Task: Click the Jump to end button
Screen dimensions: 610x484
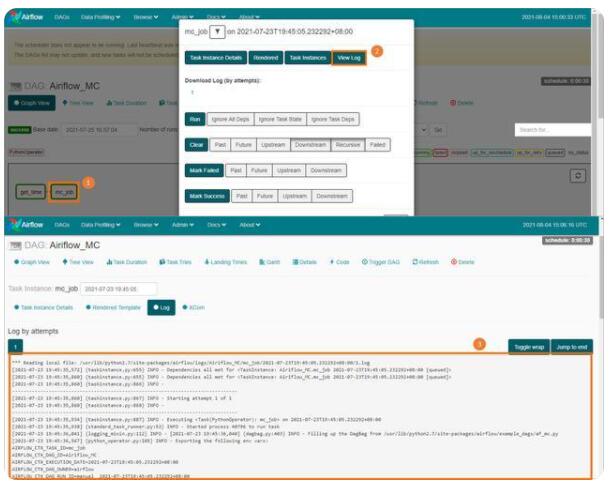Action: point(572,347)
